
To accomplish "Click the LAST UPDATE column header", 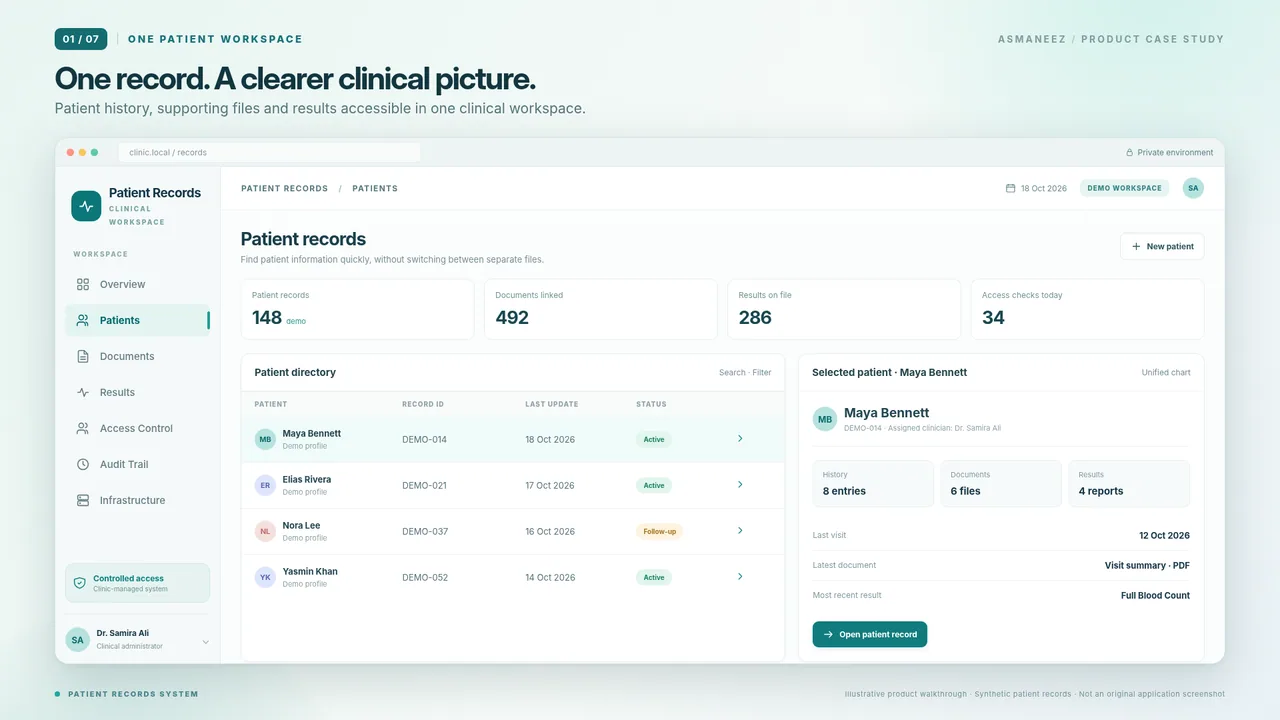I will point(552,404).
